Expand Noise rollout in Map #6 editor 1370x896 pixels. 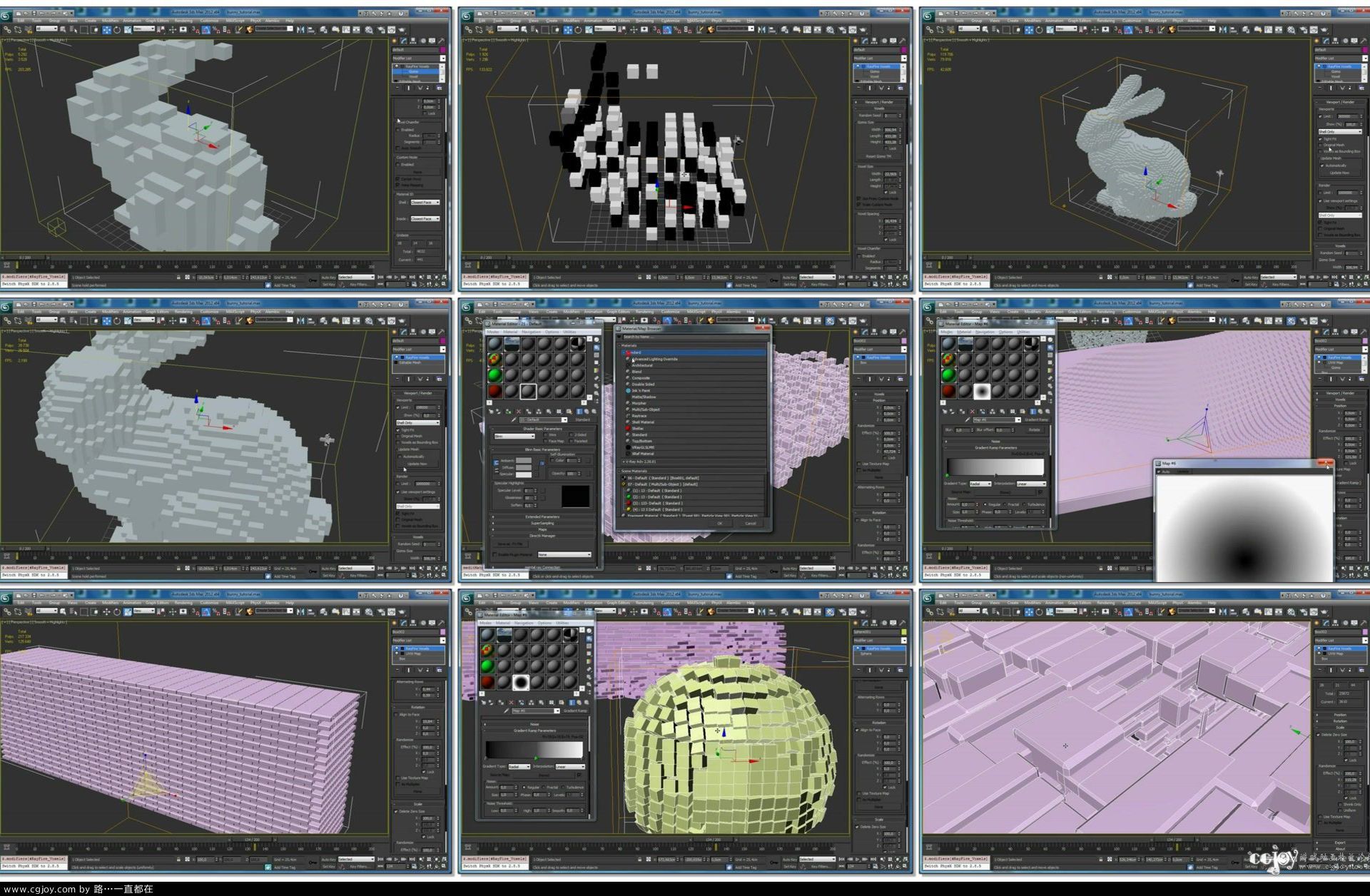tap(995, 442)
